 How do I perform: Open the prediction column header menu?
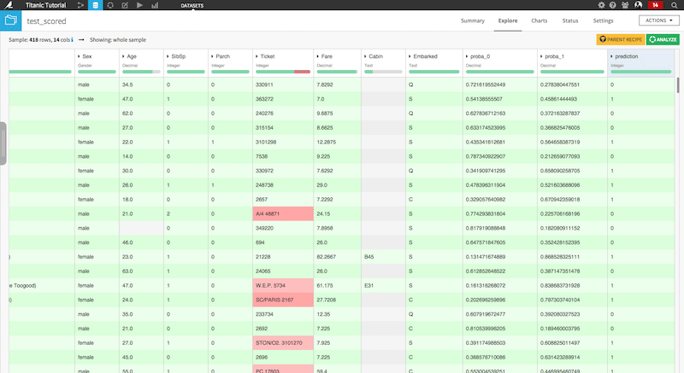click(624, 56)
